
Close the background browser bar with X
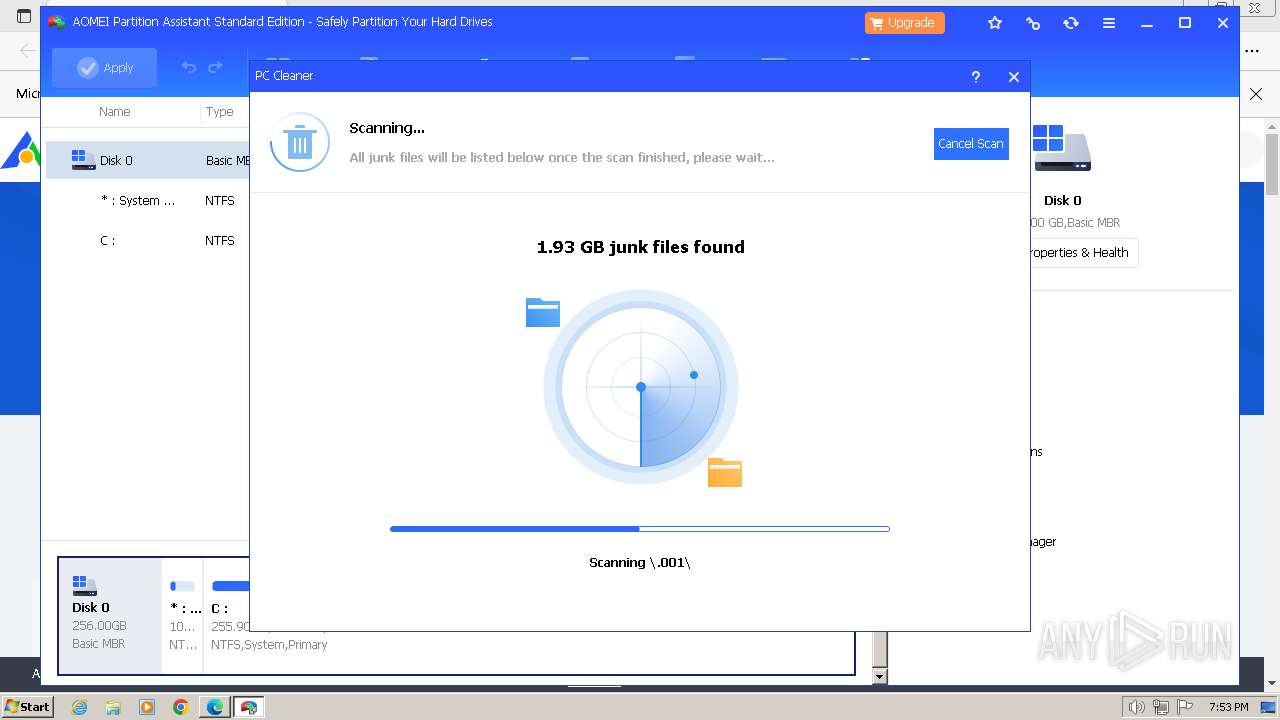coord(1256,94)
